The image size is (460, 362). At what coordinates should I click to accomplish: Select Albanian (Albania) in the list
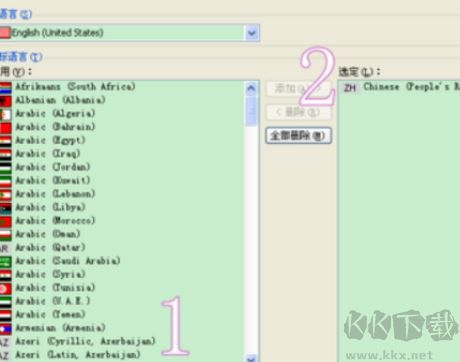60,100
